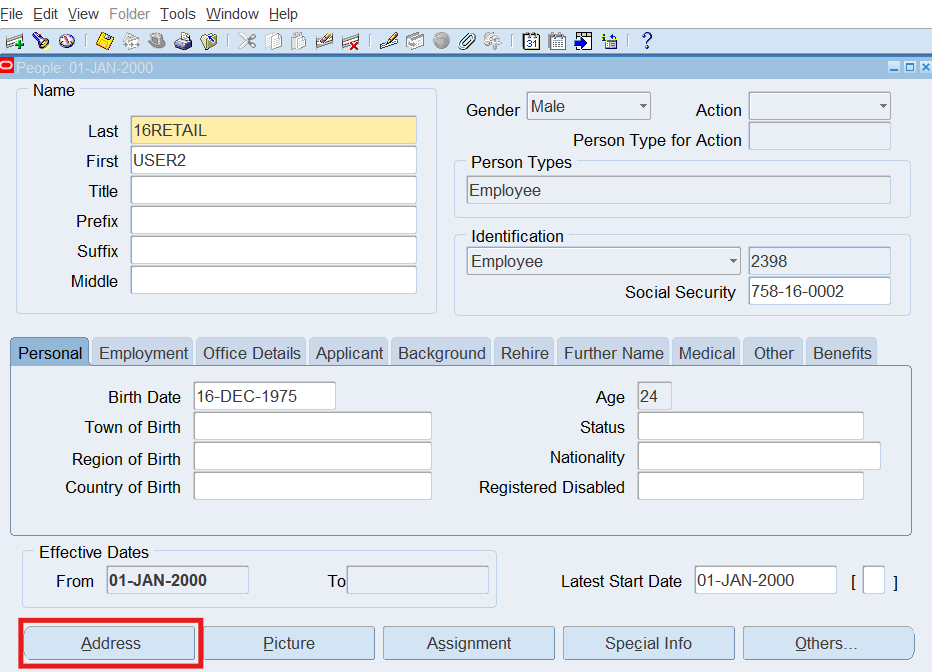Image resolution: width=932 pixels, height=672 pixels.
Task: Save using the yellow disk icon
Action: pos(105,41)
